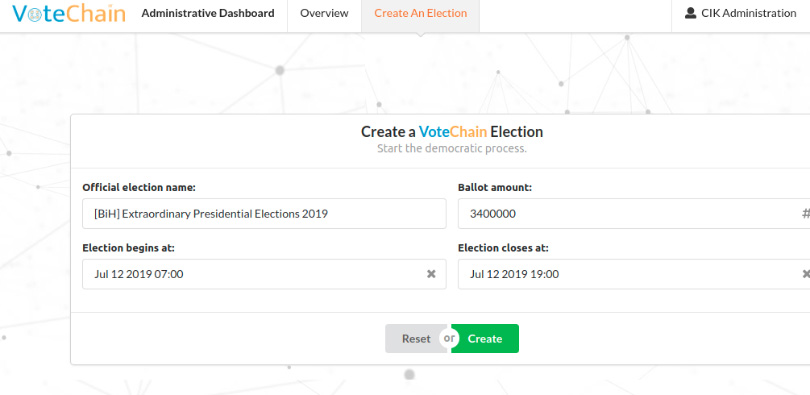Open the Overview tab
The height and width of the screenshot is (395, 810).
(324, 13)
